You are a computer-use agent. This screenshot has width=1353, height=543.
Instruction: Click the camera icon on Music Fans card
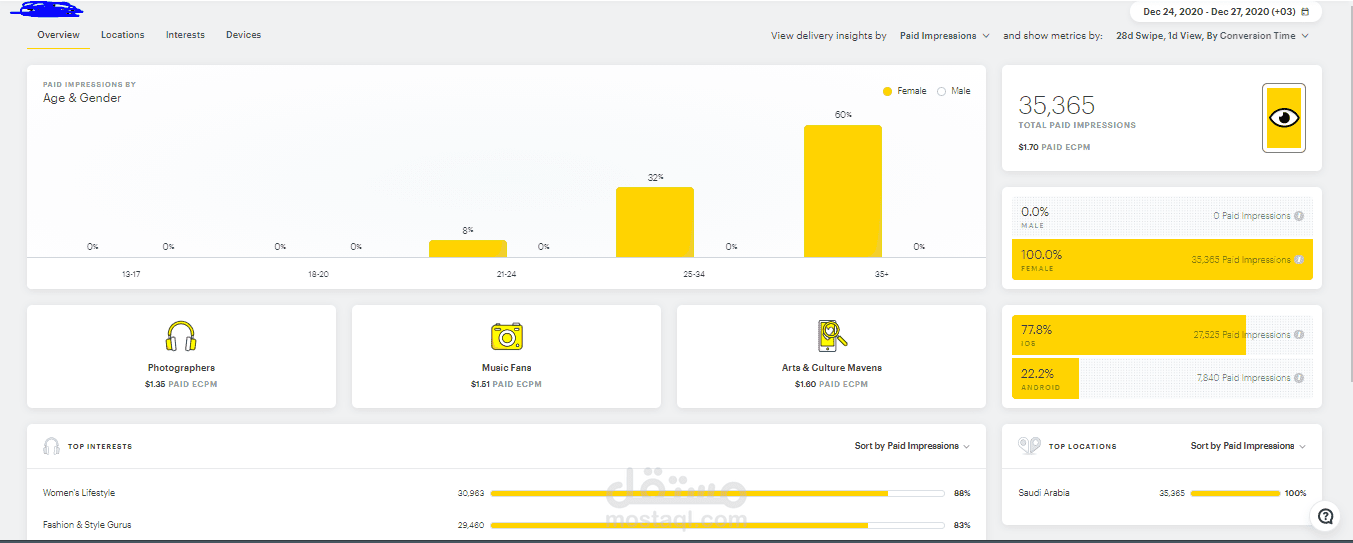(x=507, y=336)
